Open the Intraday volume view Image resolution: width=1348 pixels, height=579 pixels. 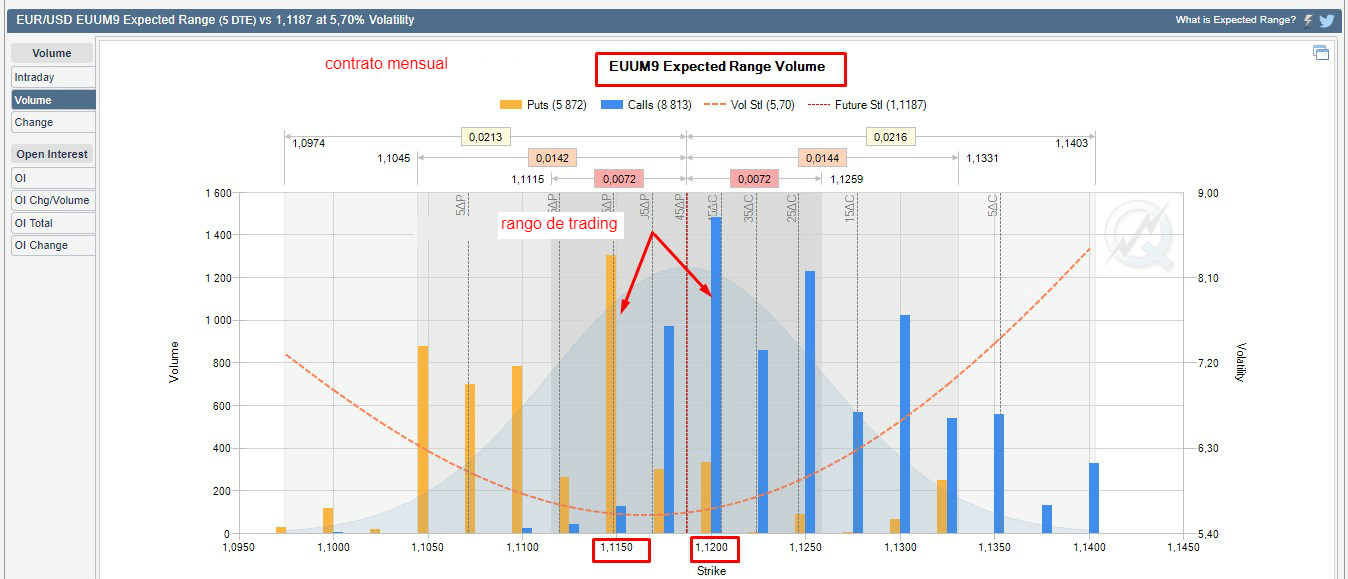[53, 77]
